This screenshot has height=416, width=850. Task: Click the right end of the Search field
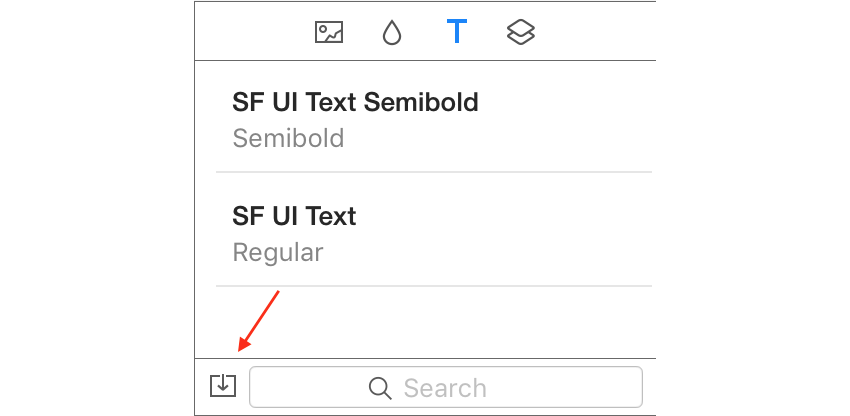click(623, 387)
